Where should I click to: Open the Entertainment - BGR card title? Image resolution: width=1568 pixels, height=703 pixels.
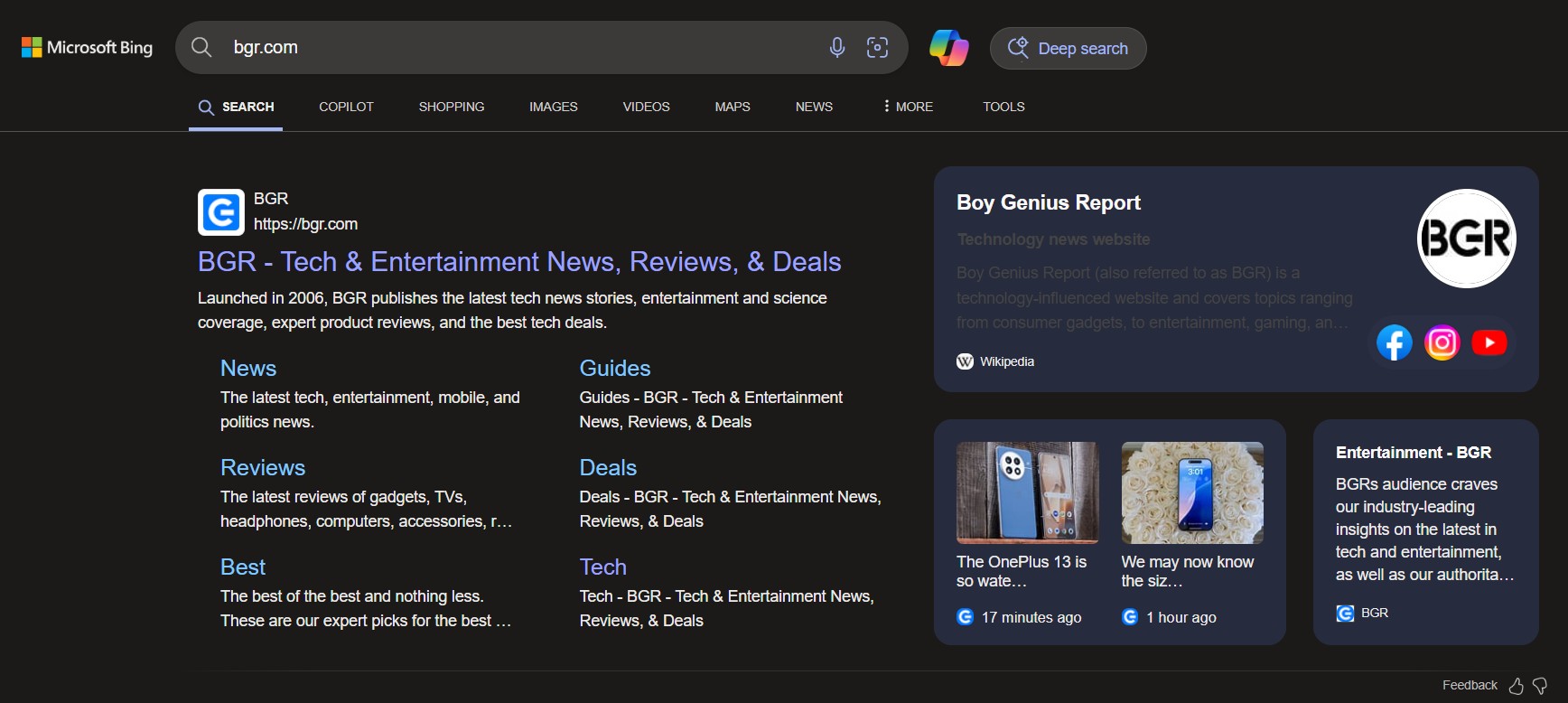(x=1414, y=453)
